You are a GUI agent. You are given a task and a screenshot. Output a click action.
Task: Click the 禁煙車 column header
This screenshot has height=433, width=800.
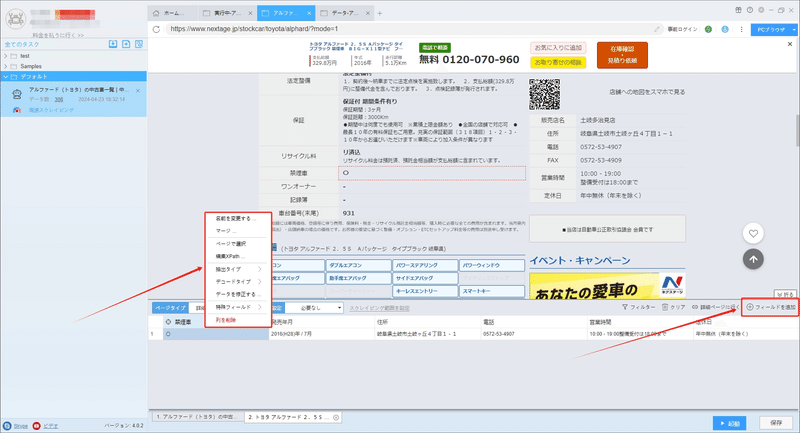[216, 322]
